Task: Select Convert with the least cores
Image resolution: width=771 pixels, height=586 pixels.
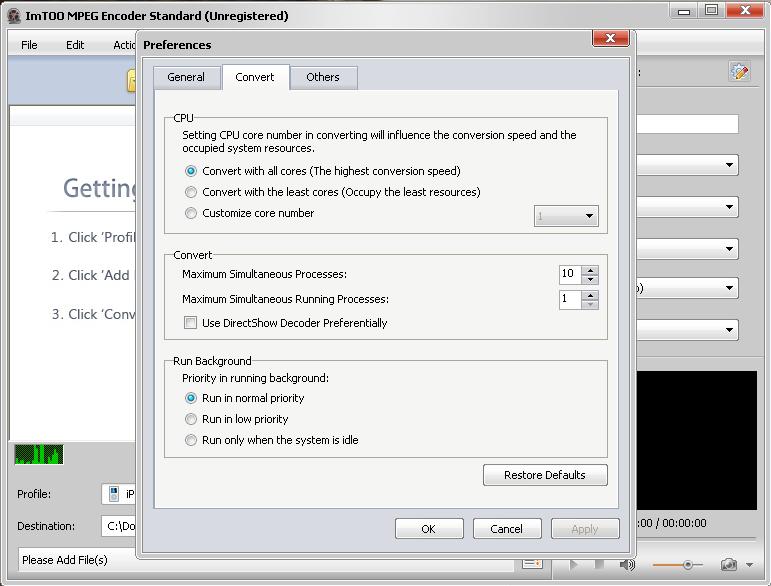Action: (x=191, y=192)
